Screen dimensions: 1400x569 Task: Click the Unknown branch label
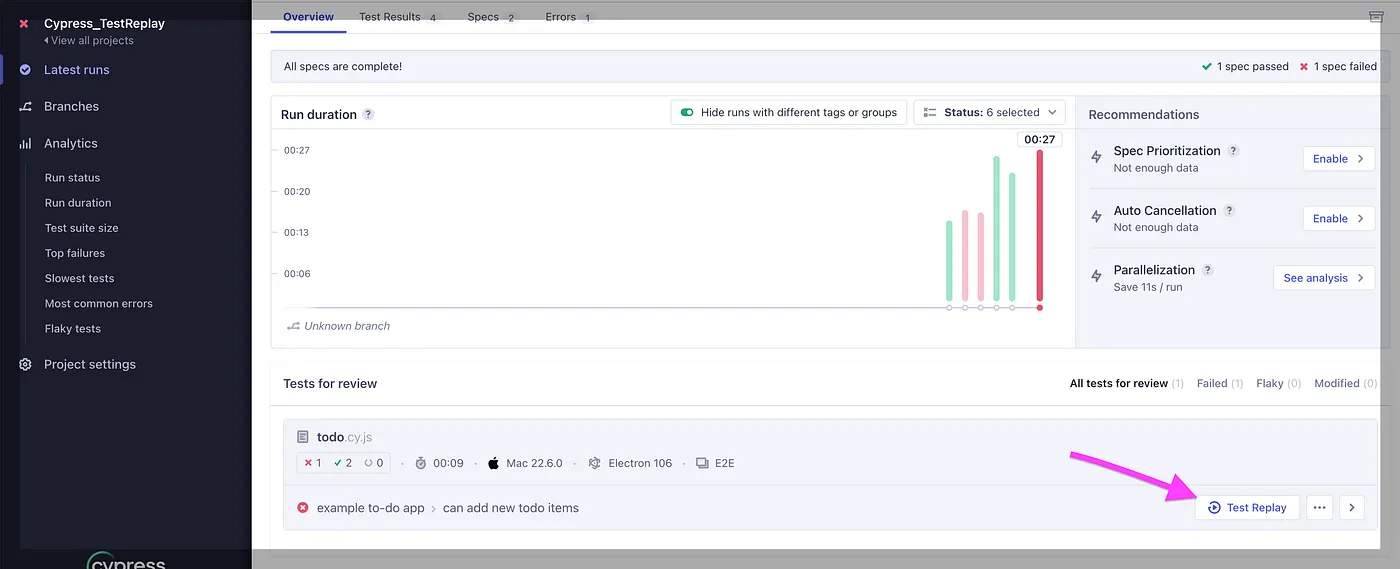point(347,326)
